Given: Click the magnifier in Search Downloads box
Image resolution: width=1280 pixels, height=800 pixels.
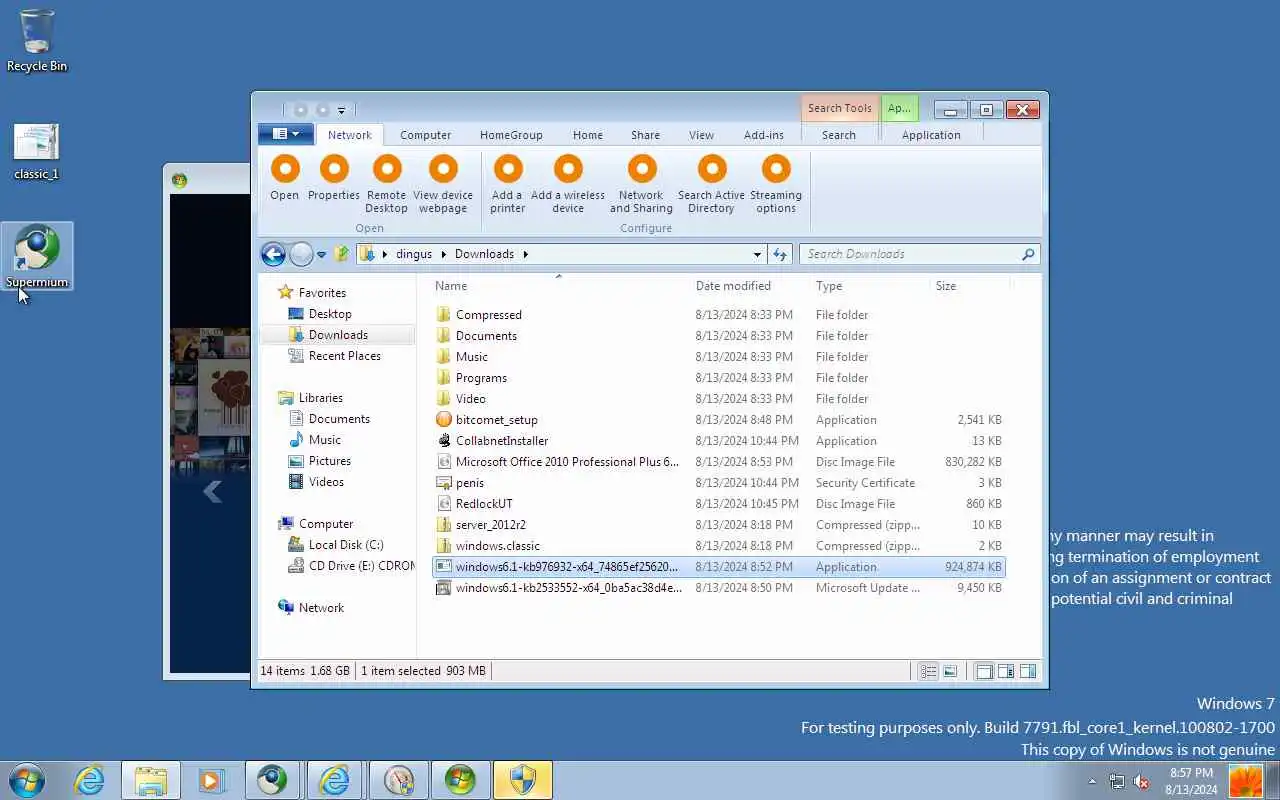Looking at the screenshot, I should pos(1027,254).
